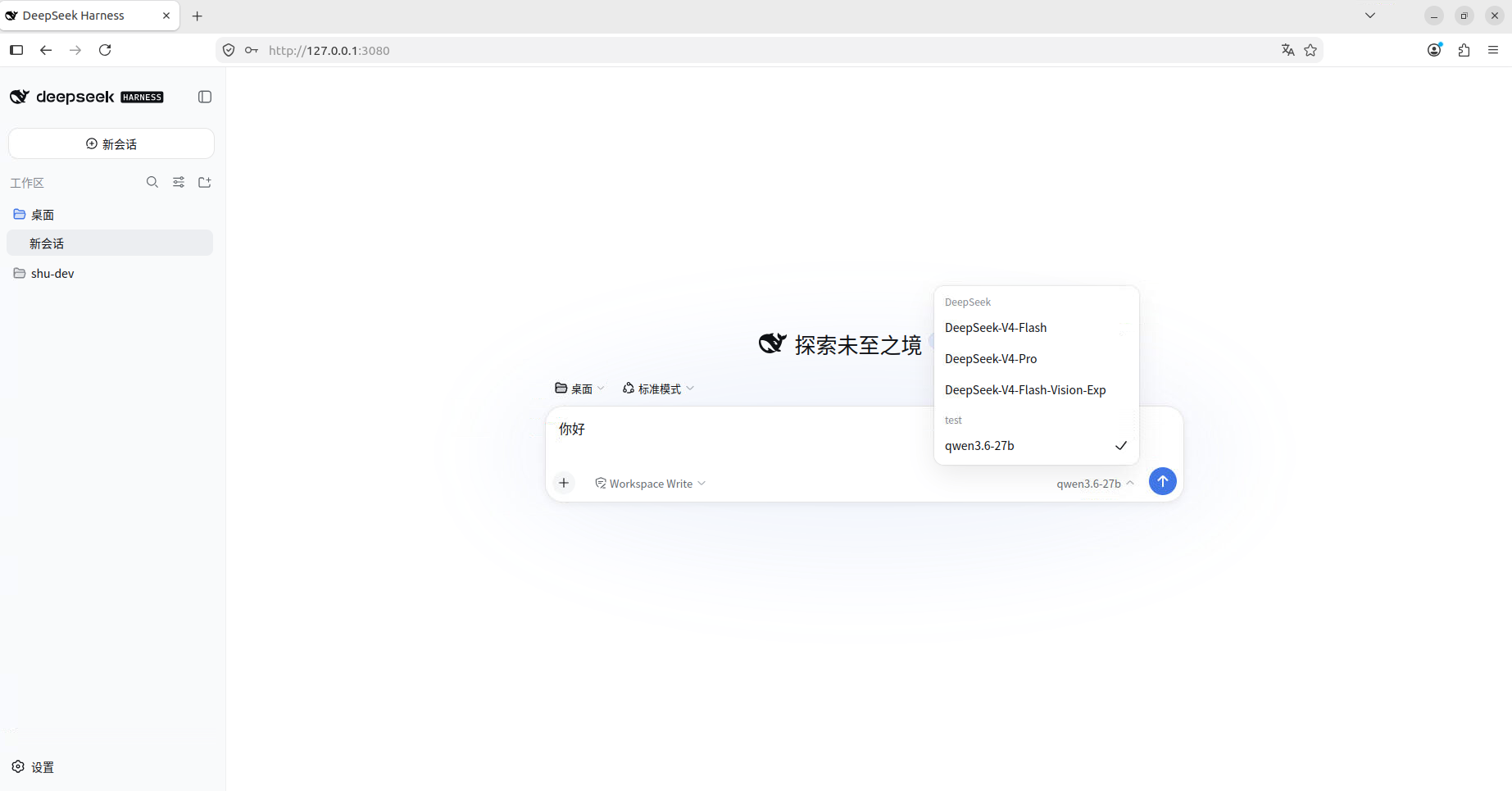This screenshot has height=791, width=1512.
Task: Click the 工作区 section label
Action: point(27,183)
